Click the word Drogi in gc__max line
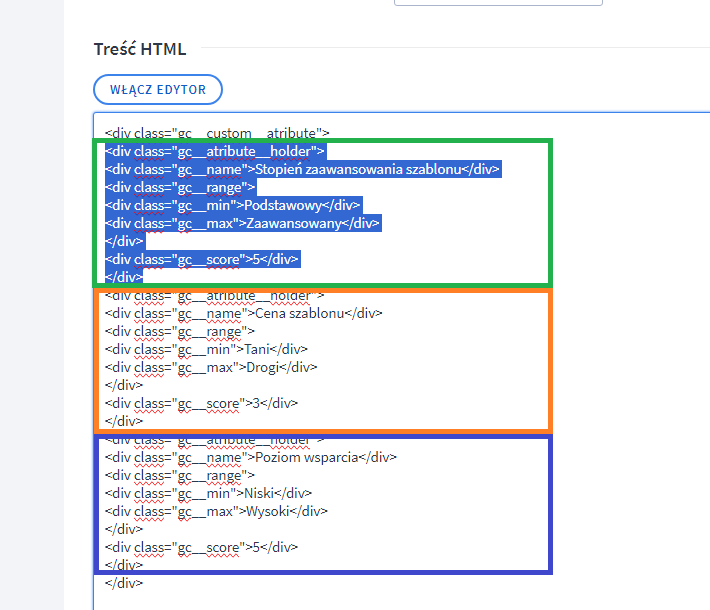 pyautogui.click(x=263, y=367)
